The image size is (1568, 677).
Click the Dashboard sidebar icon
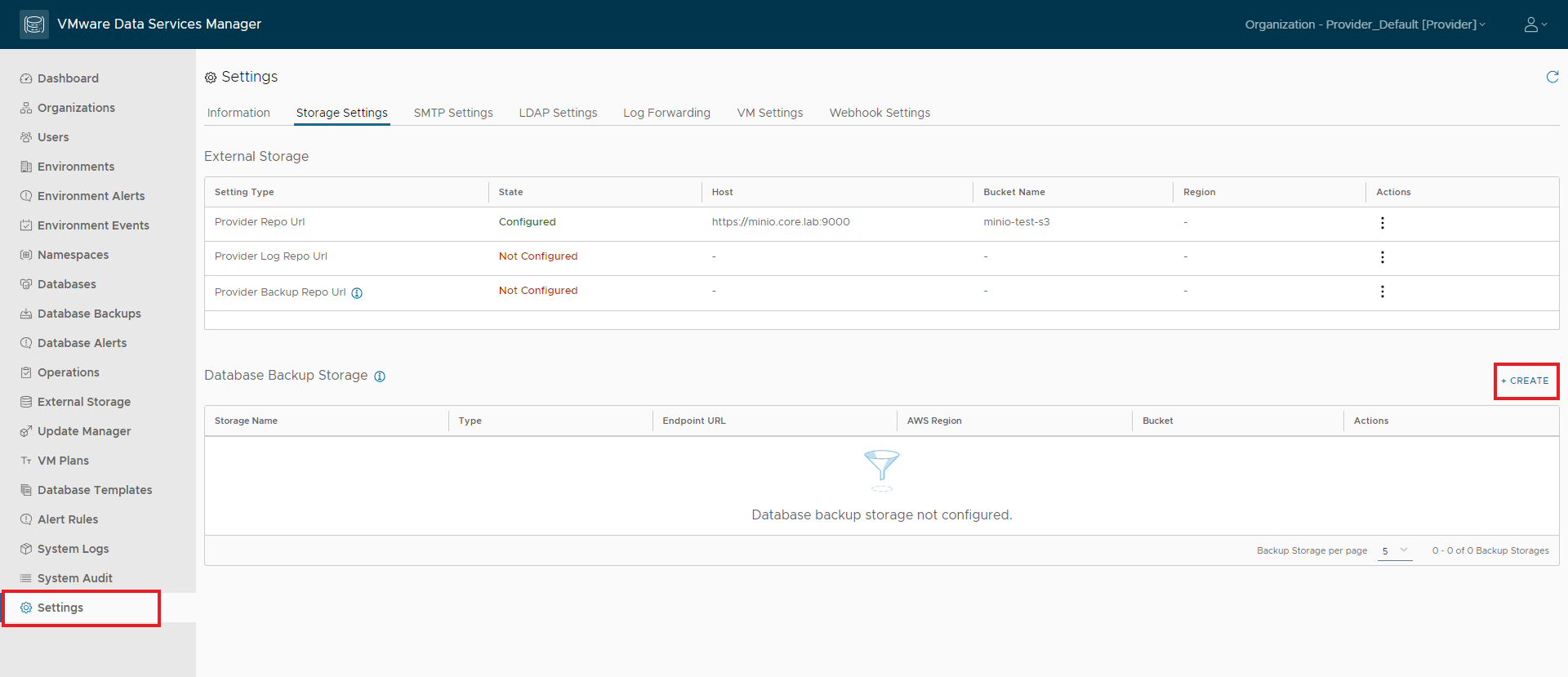[x=26, y=78]
